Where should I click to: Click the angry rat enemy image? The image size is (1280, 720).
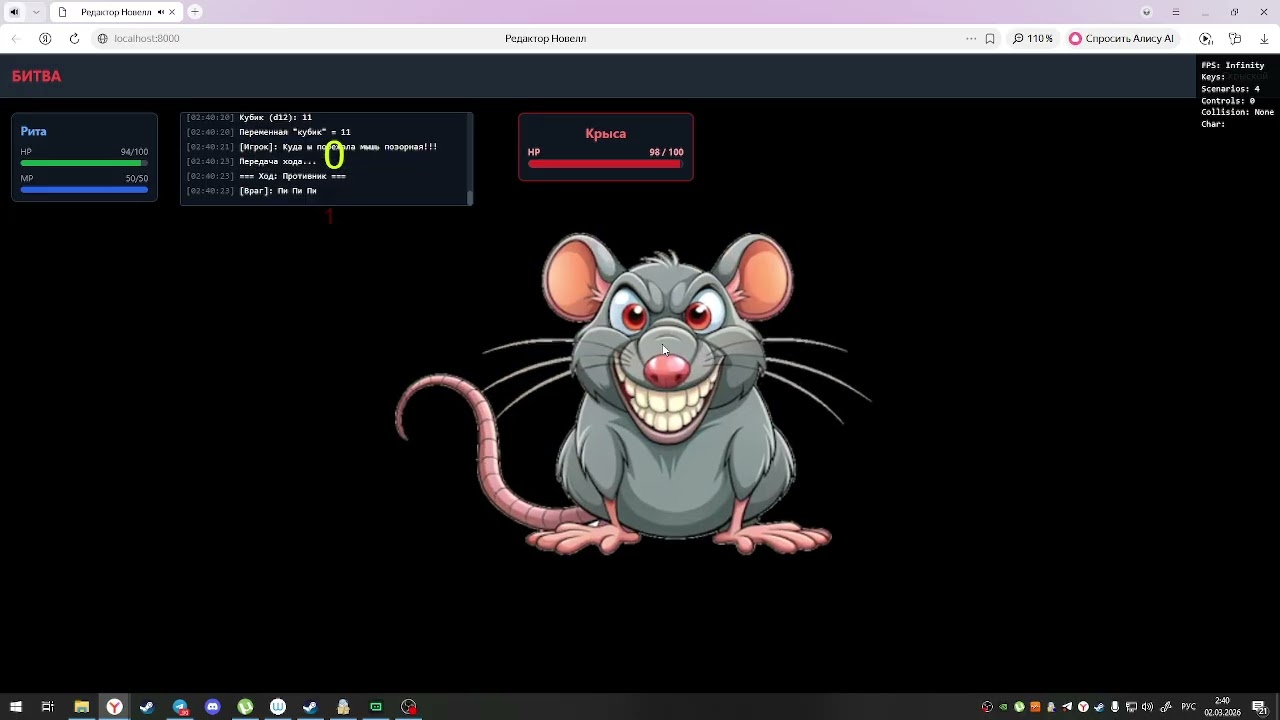point(633,393)
